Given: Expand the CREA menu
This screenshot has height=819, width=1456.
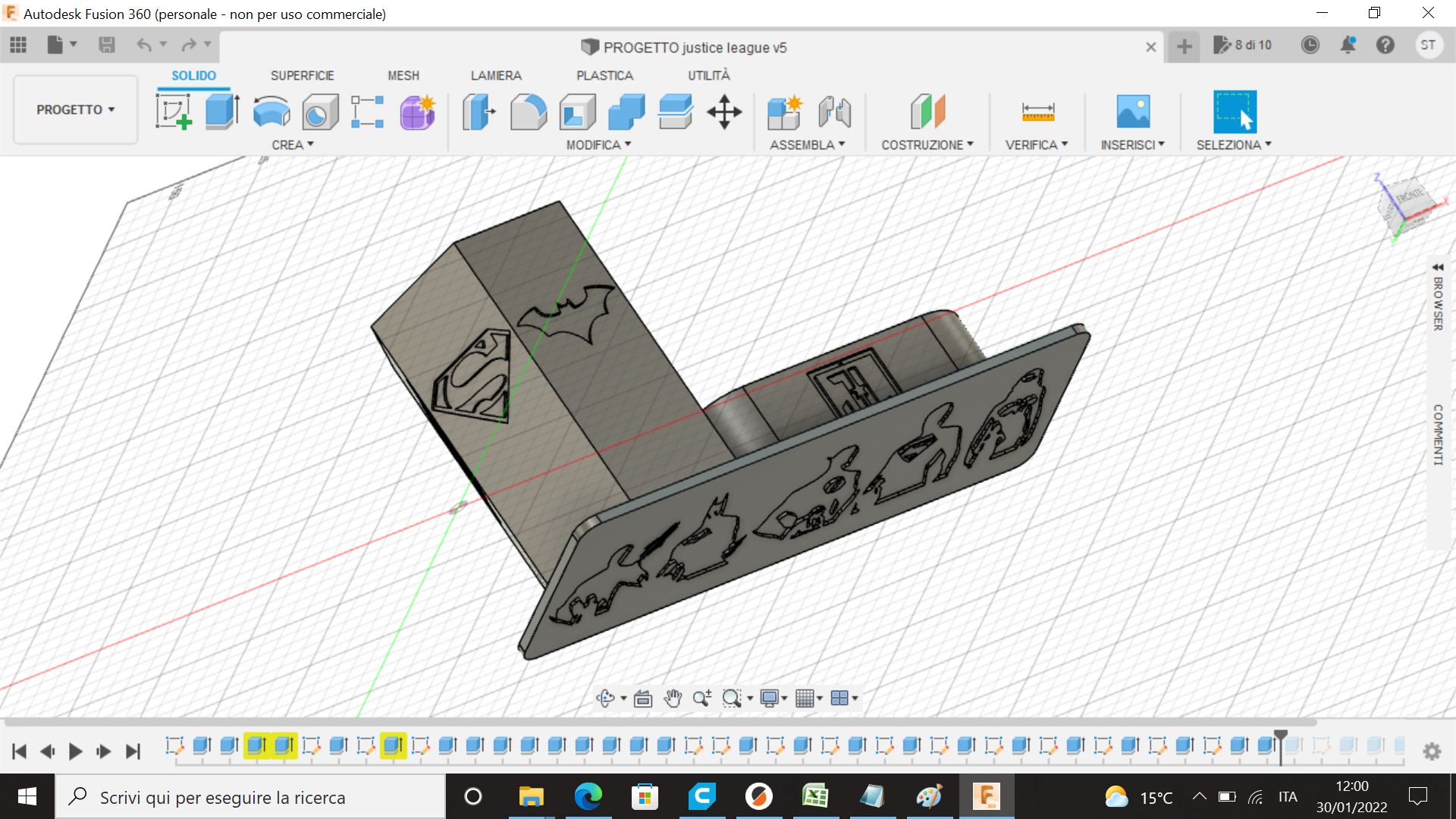Looking at the screenshot, I should pos(293,145).
